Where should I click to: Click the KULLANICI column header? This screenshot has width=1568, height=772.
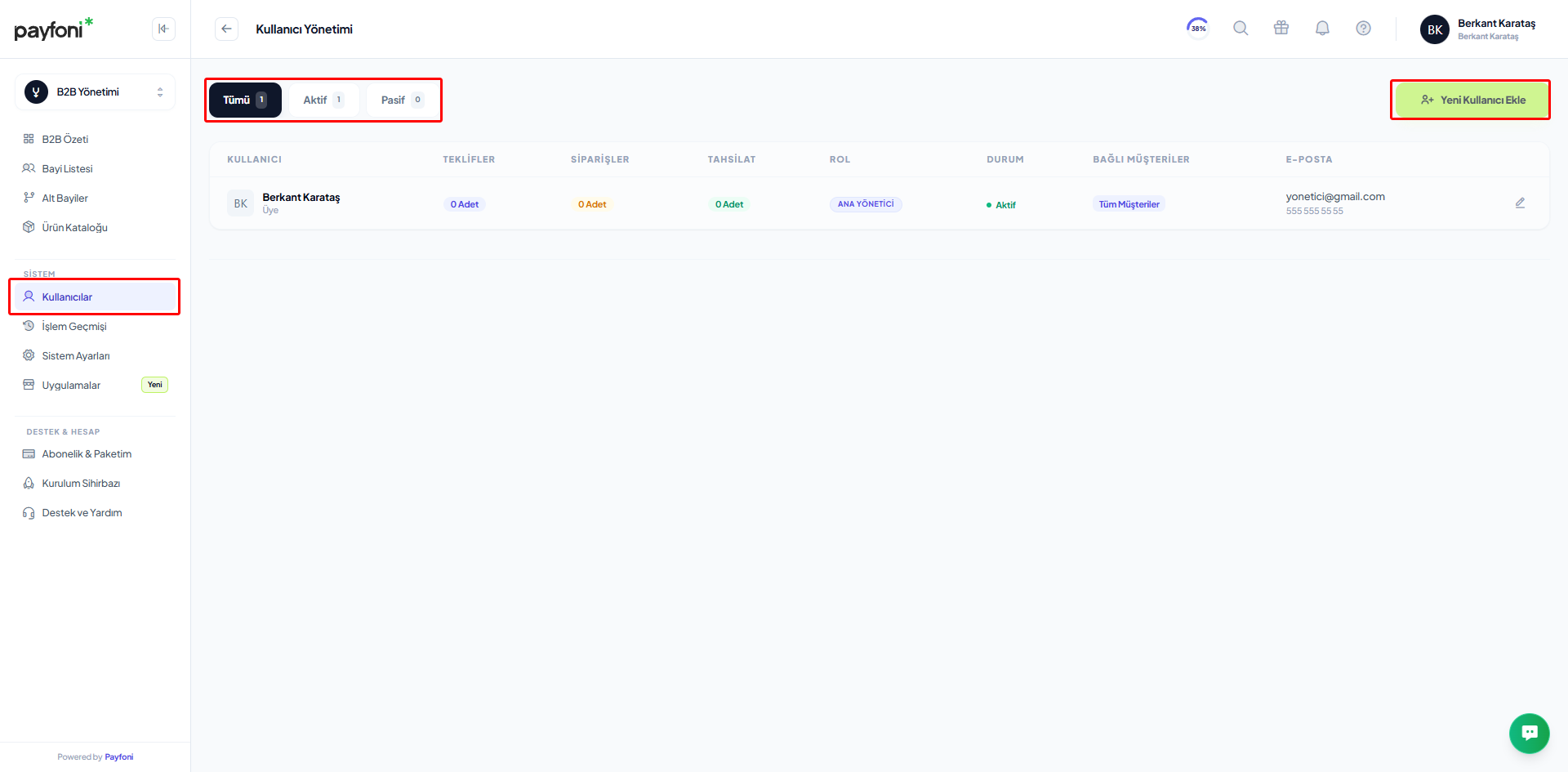[x=254, y=159]
